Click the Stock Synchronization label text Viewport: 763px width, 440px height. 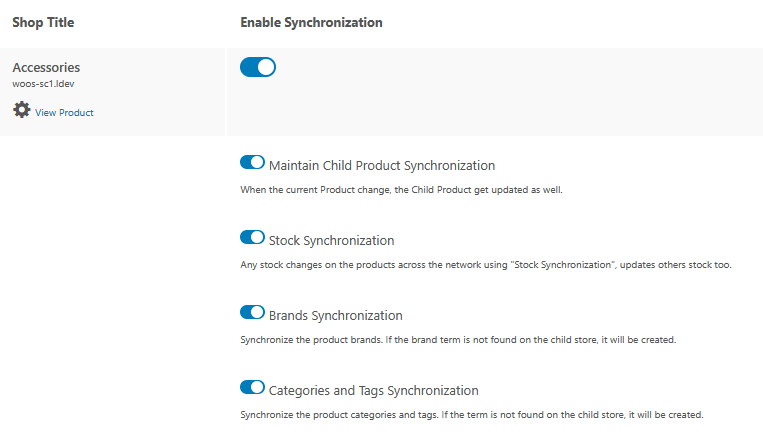tap(331, 240)
